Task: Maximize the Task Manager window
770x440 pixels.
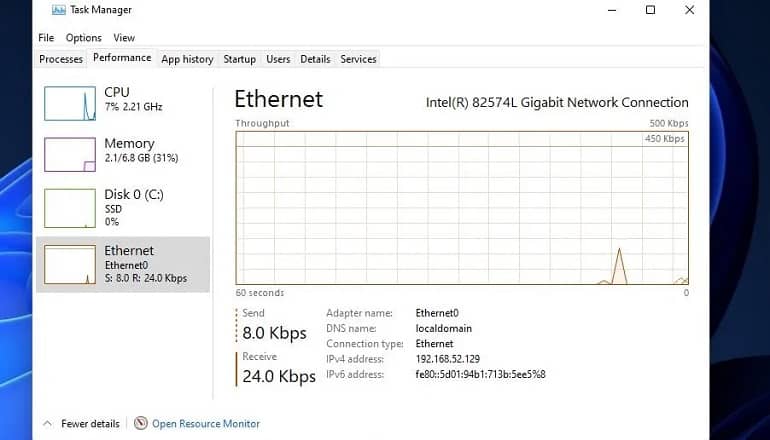Action: pos(650,10)
